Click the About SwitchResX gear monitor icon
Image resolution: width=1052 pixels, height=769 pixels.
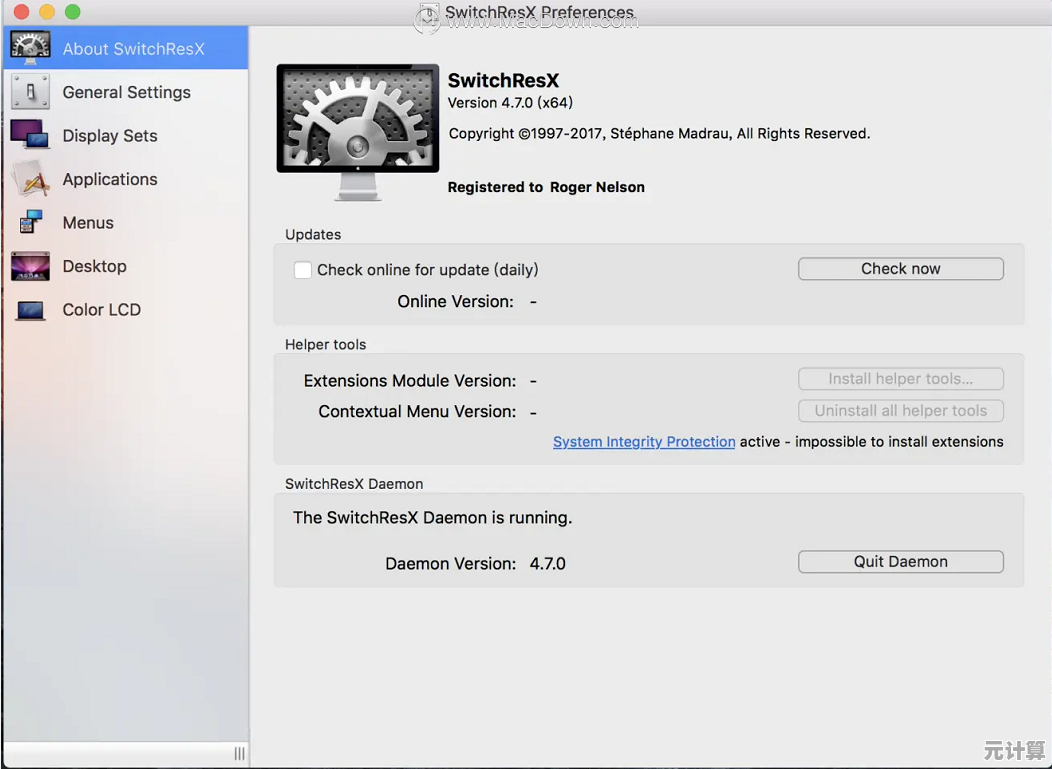(30, 48)
